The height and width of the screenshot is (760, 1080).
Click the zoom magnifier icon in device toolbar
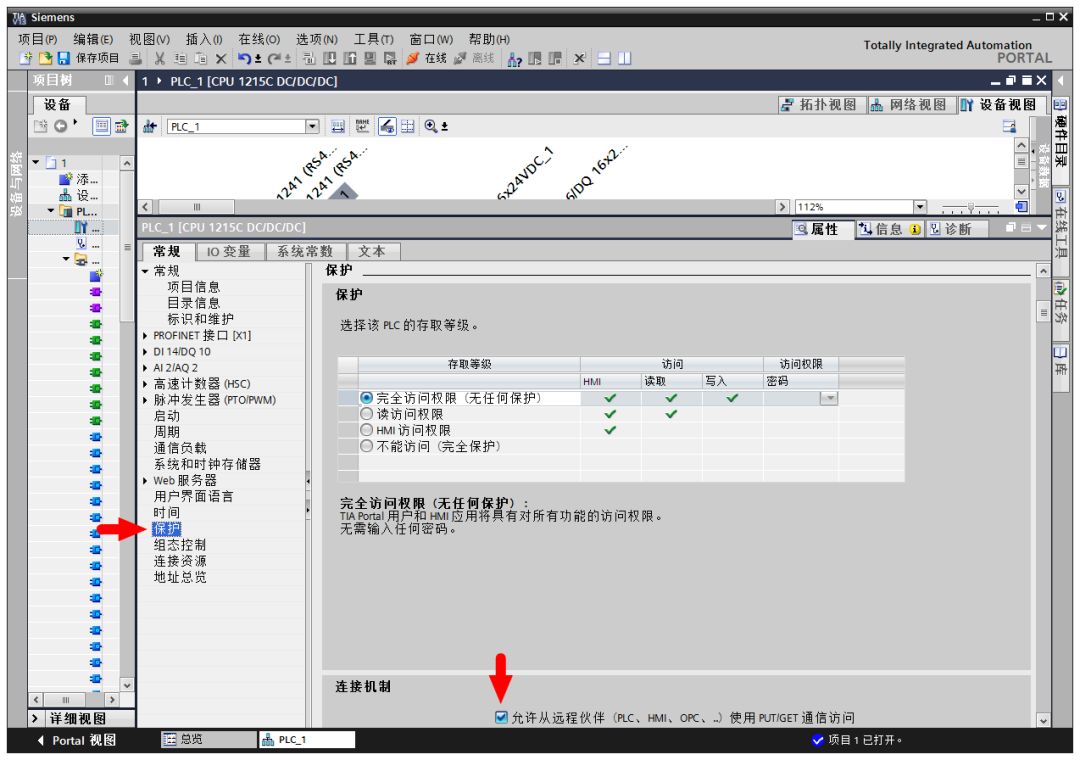click(x=433, y=127)
